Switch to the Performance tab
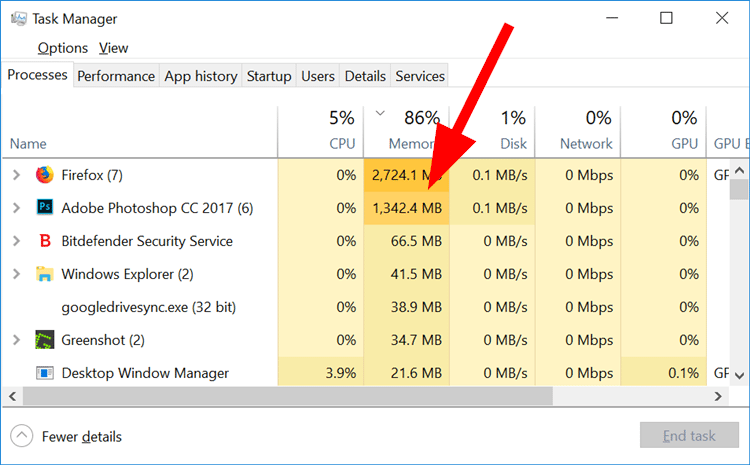750x465 pixels. [x=116, y=76]
